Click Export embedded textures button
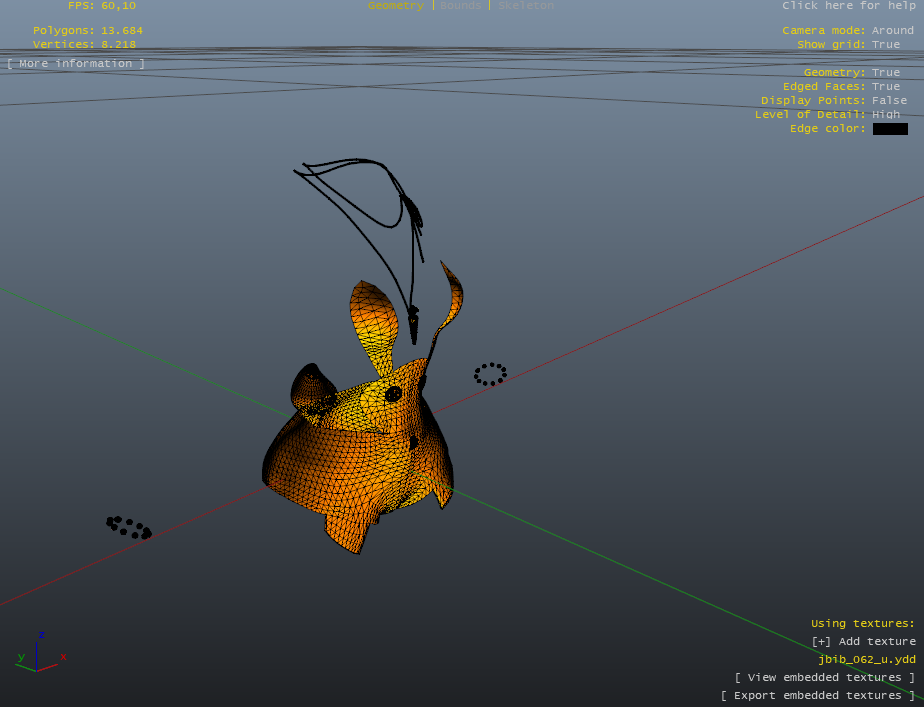The width and height of the screenshot is (924, 707). tap(818, 696)
